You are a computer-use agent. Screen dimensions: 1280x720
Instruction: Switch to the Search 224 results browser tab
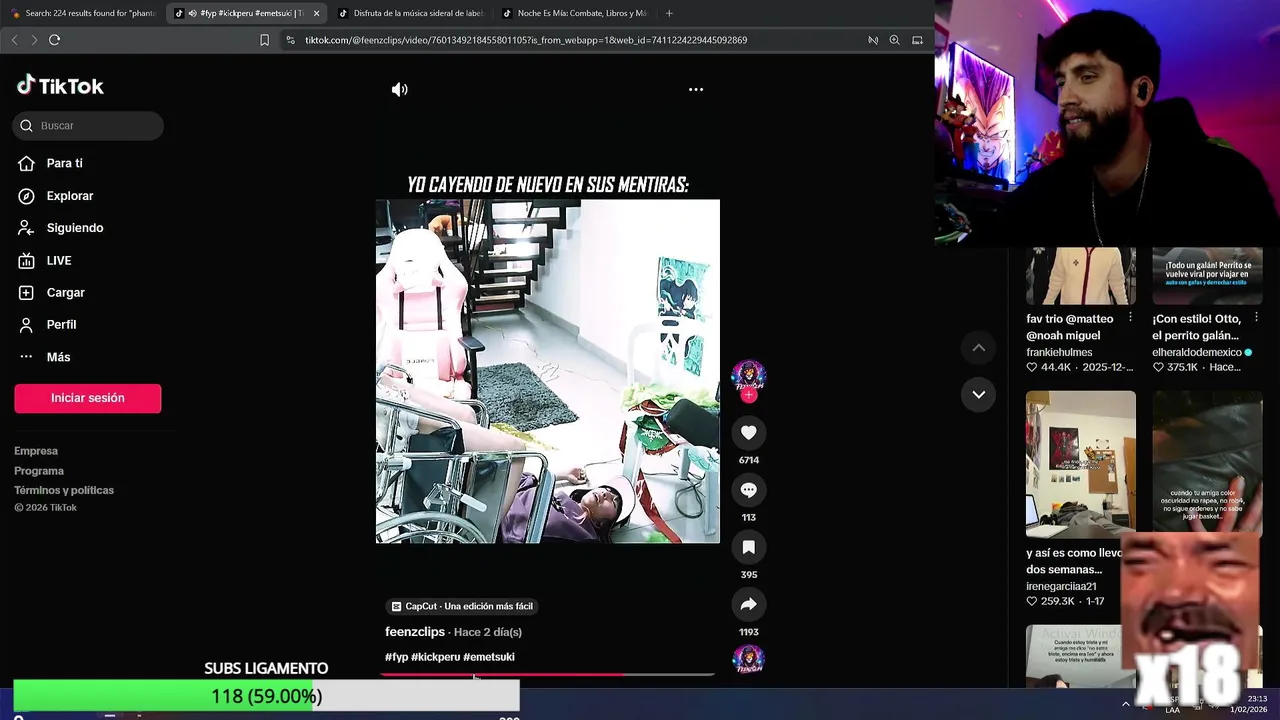85,13
